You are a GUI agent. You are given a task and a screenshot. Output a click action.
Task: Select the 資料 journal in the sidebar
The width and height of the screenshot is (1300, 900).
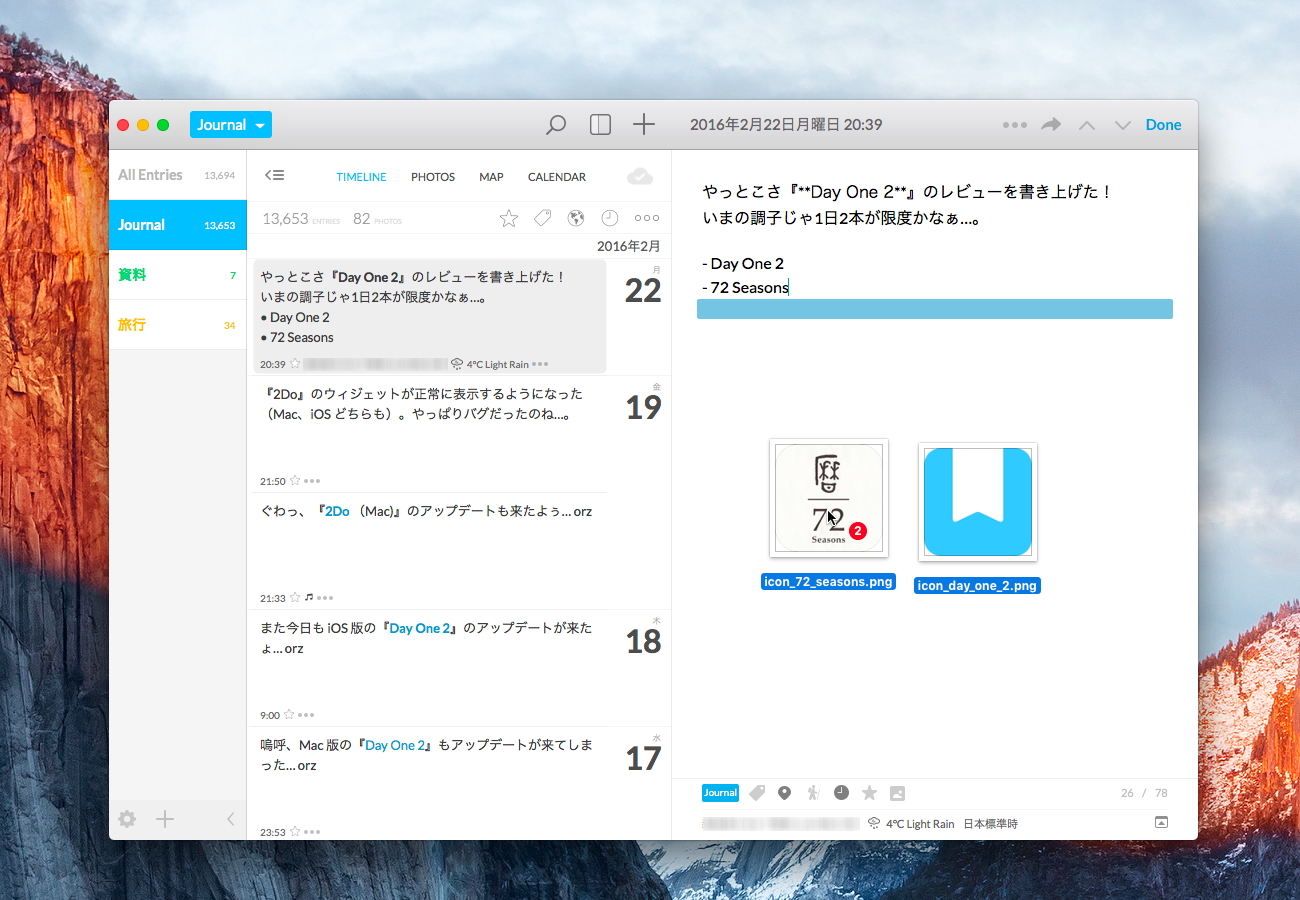tap(177, 275)
